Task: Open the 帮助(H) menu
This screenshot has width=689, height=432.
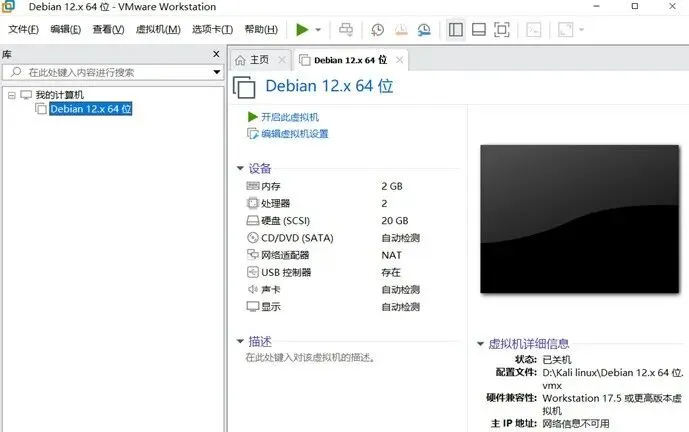Action: coord(261,29)
